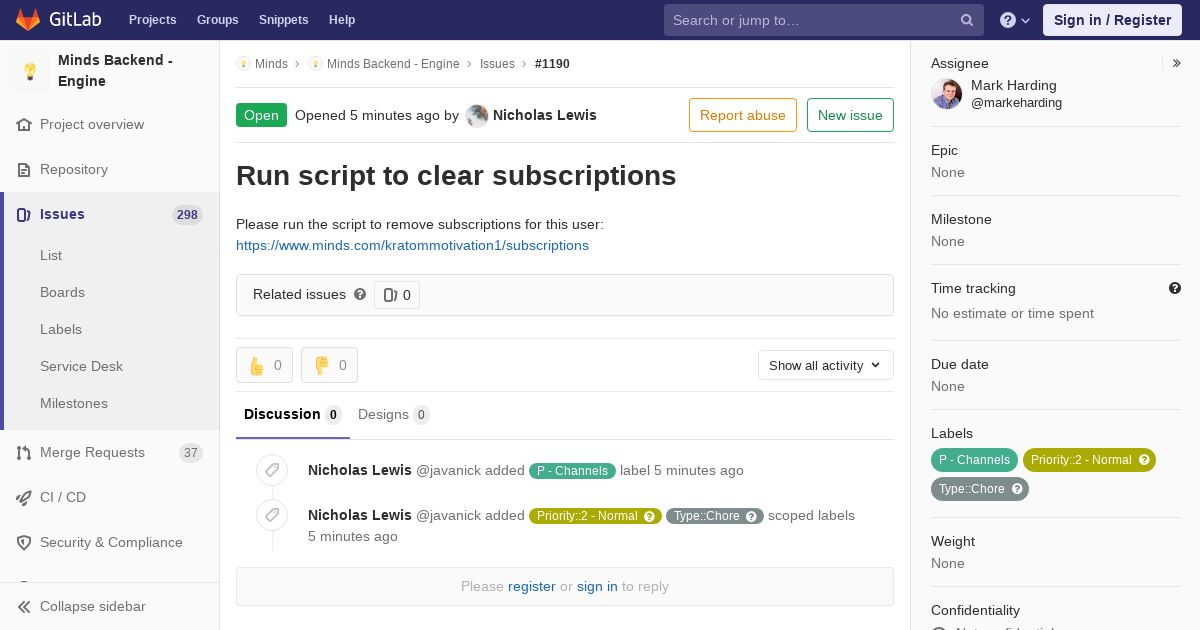The image size is (1200, 630).
Task: Open the Groups top menu
Action: (x=217, y=20)
